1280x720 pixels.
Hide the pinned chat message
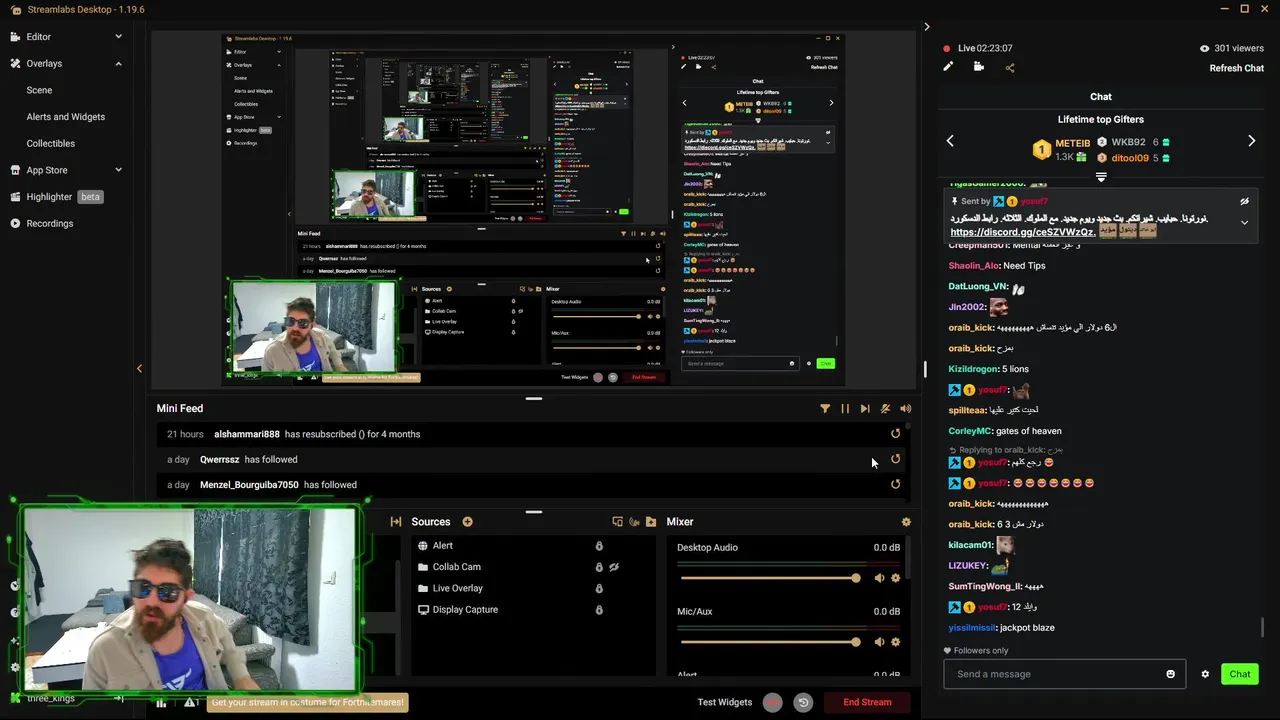(x=1244, y=201)
